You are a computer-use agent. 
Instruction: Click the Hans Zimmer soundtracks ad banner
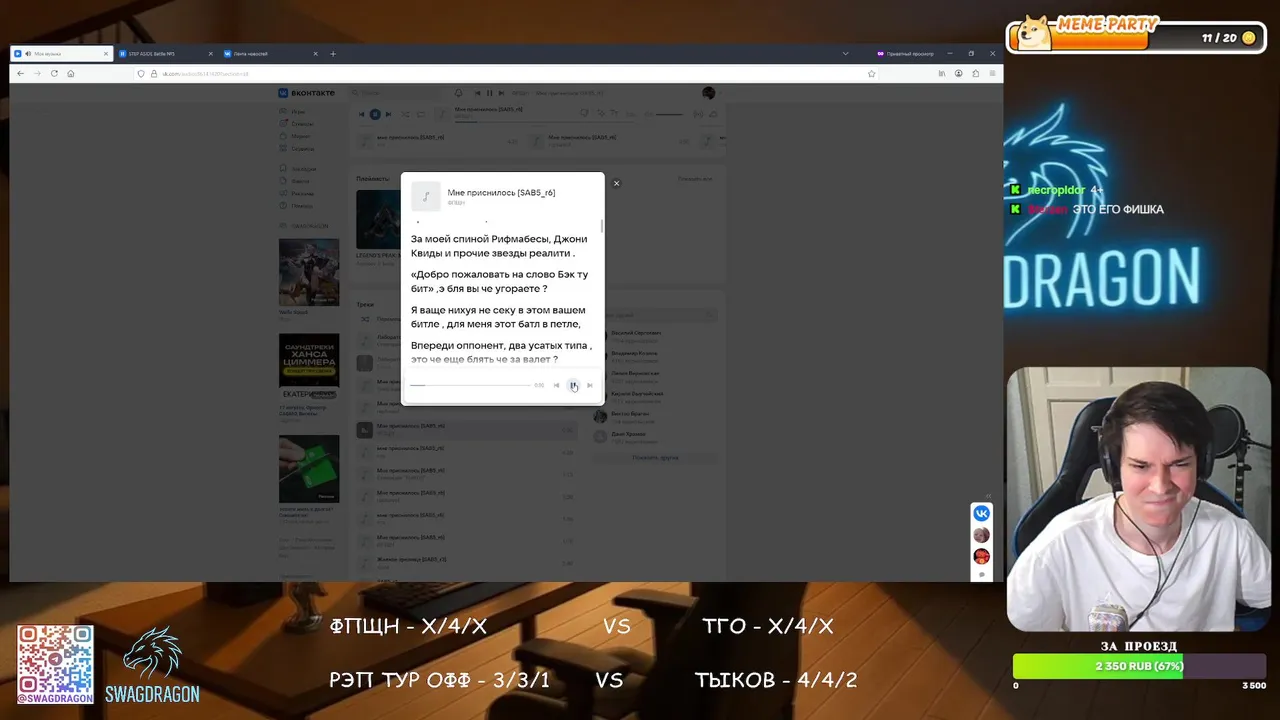click(309, 365)
